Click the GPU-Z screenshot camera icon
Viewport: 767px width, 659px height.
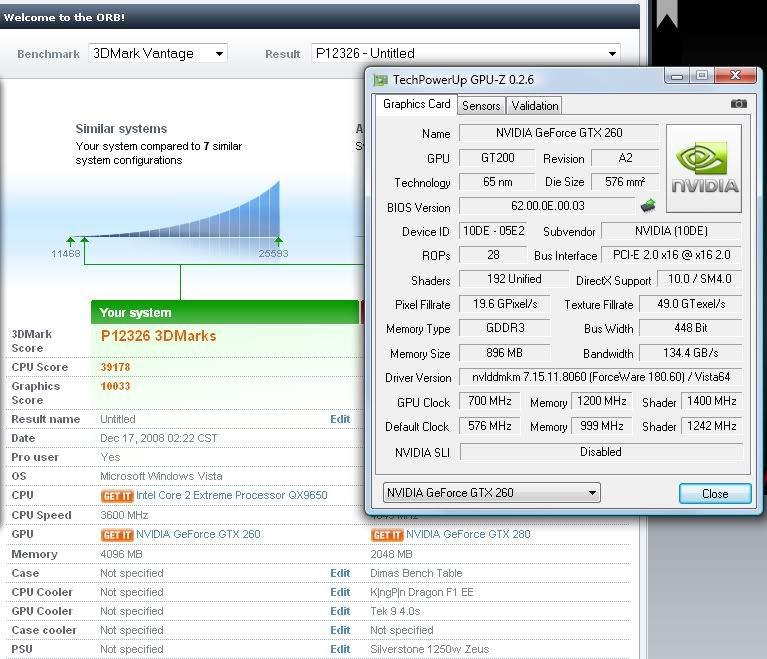pyautogui.click(x=739, y=104)
